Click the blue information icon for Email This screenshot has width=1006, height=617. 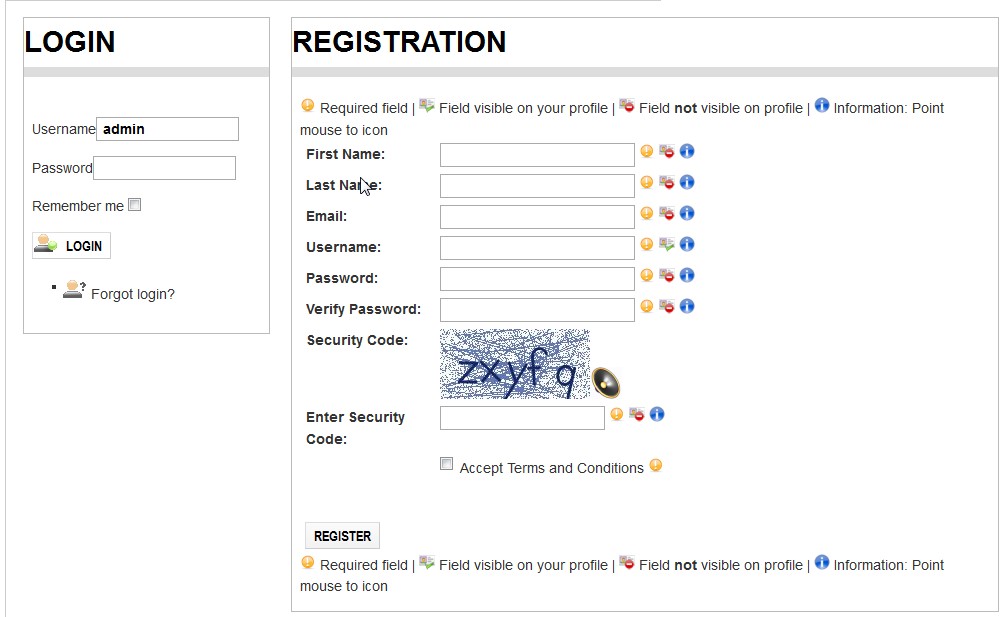coord(686,213)
